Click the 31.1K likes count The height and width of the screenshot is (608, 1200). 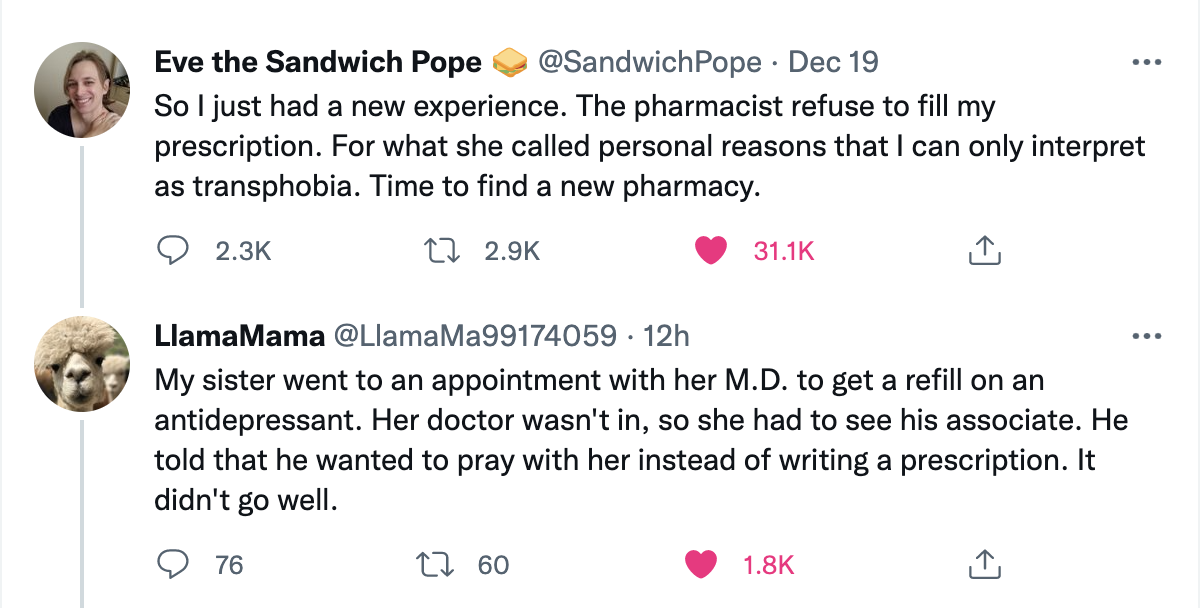(783, 251)
